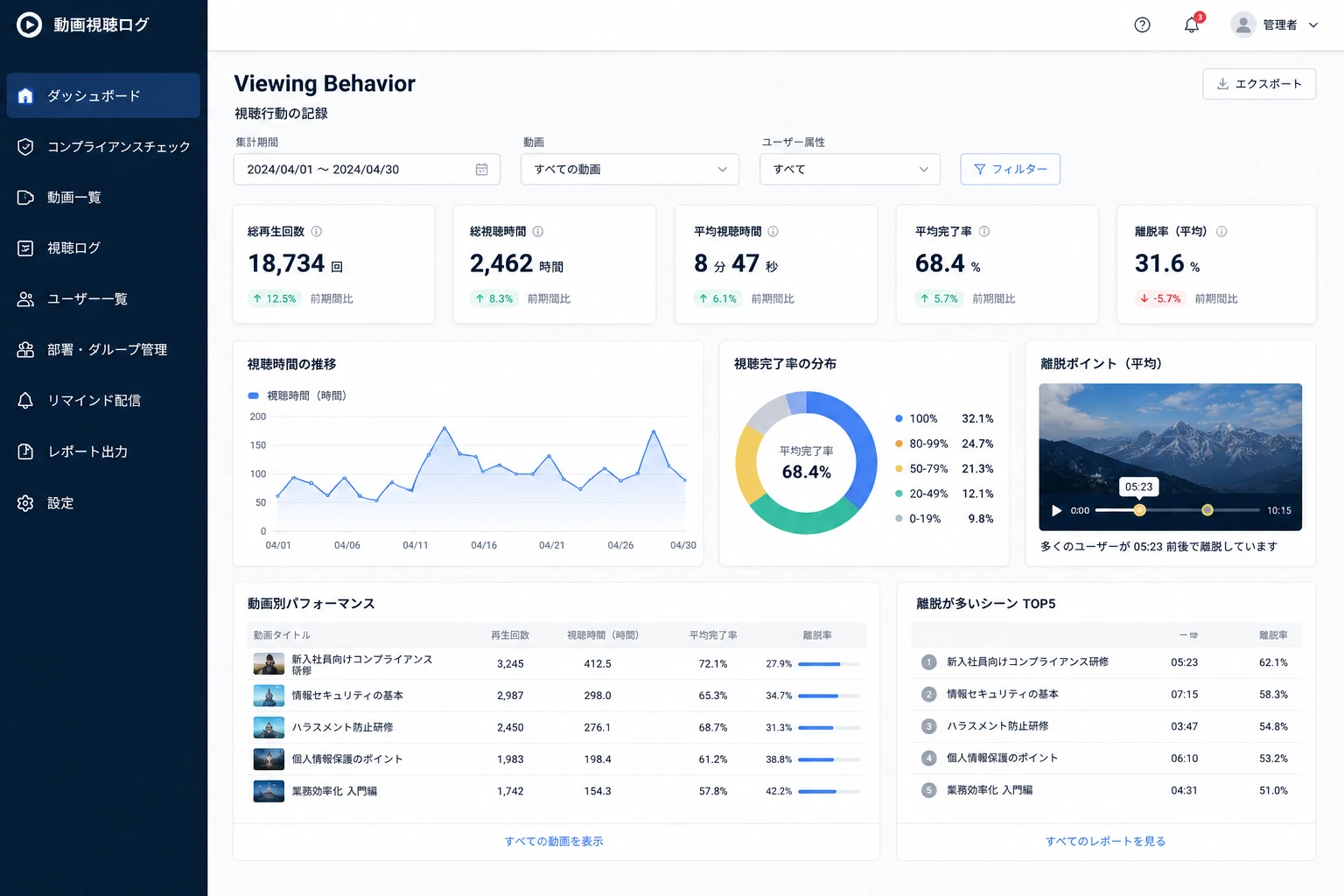The image size is (1344, 896).
Task: Select rank 2 情報セキュリティの基本 in TOP5
Action: (x=1106, y=694)
